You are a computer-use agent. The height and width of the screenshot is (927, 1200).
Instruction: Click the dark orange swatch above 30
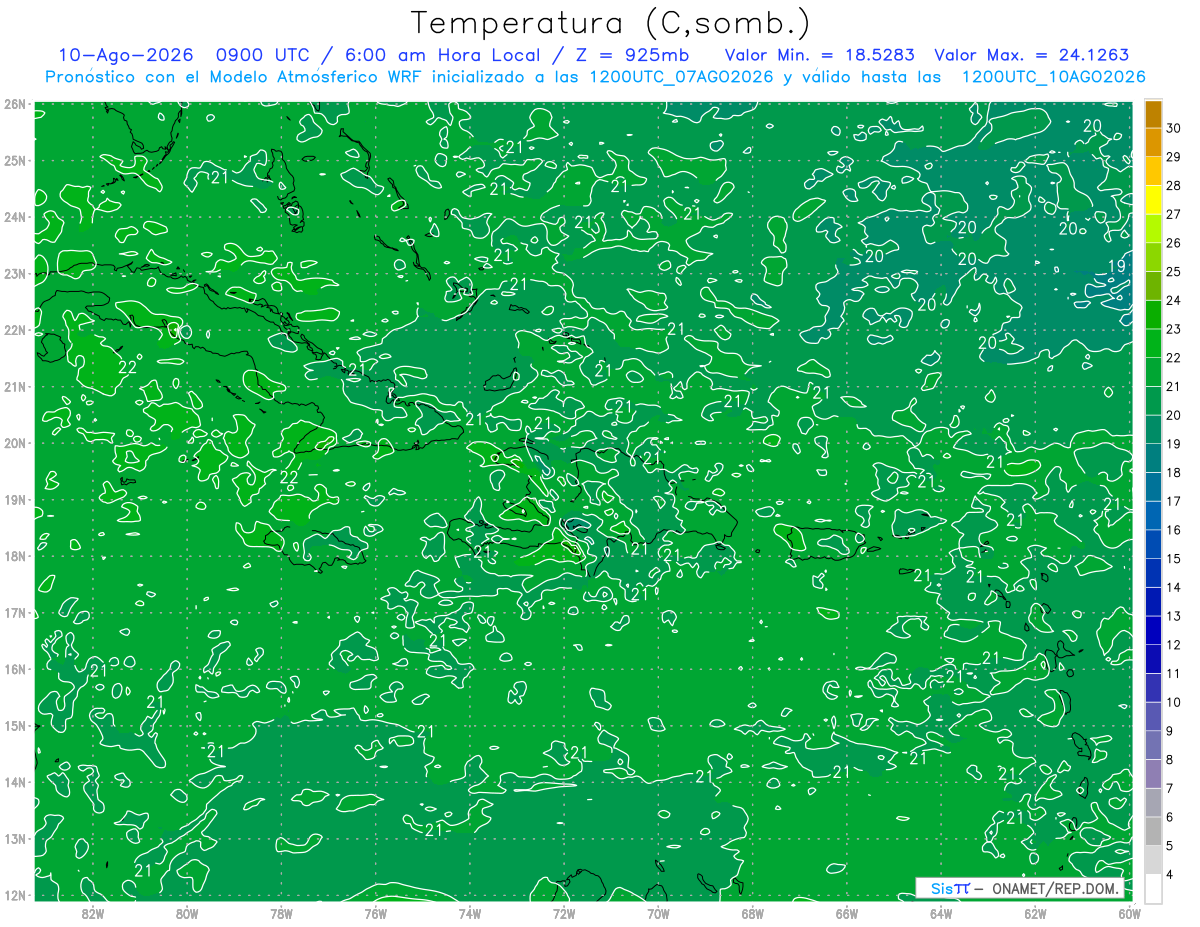pyautogui.click(x=1153, y=113)
